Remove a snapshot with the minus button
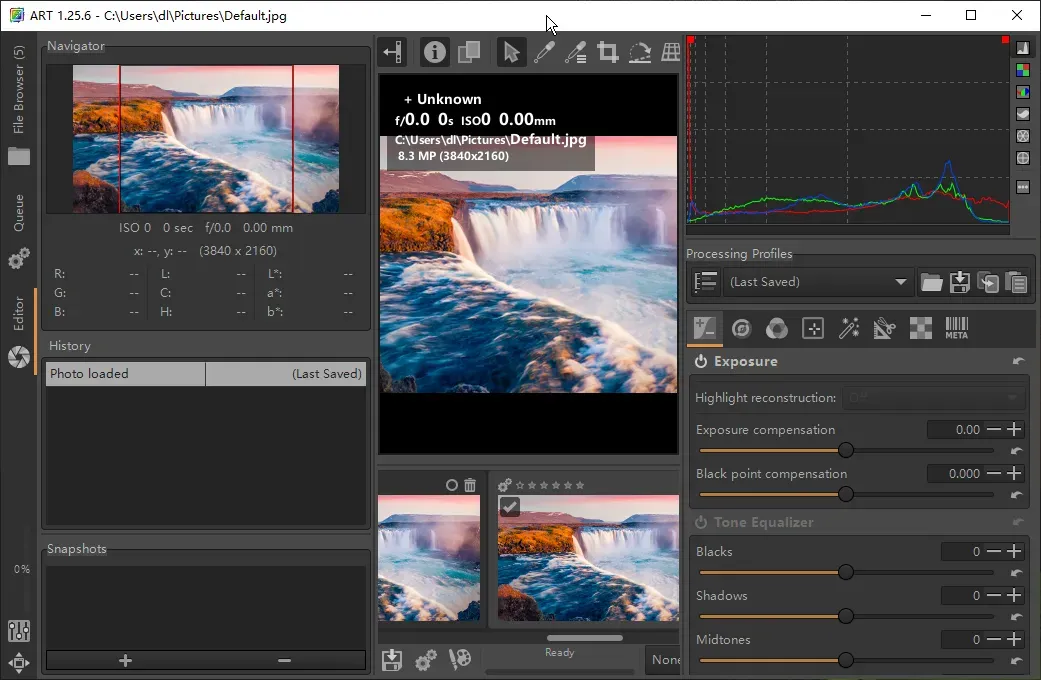This screenshot has height=680, width=1041. pyautogui.click(x=284, y=660)
